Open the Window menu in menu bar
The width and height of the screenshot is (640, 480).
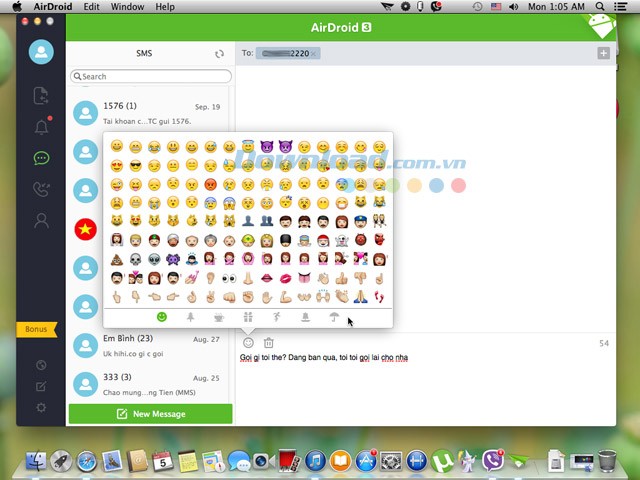127,7
